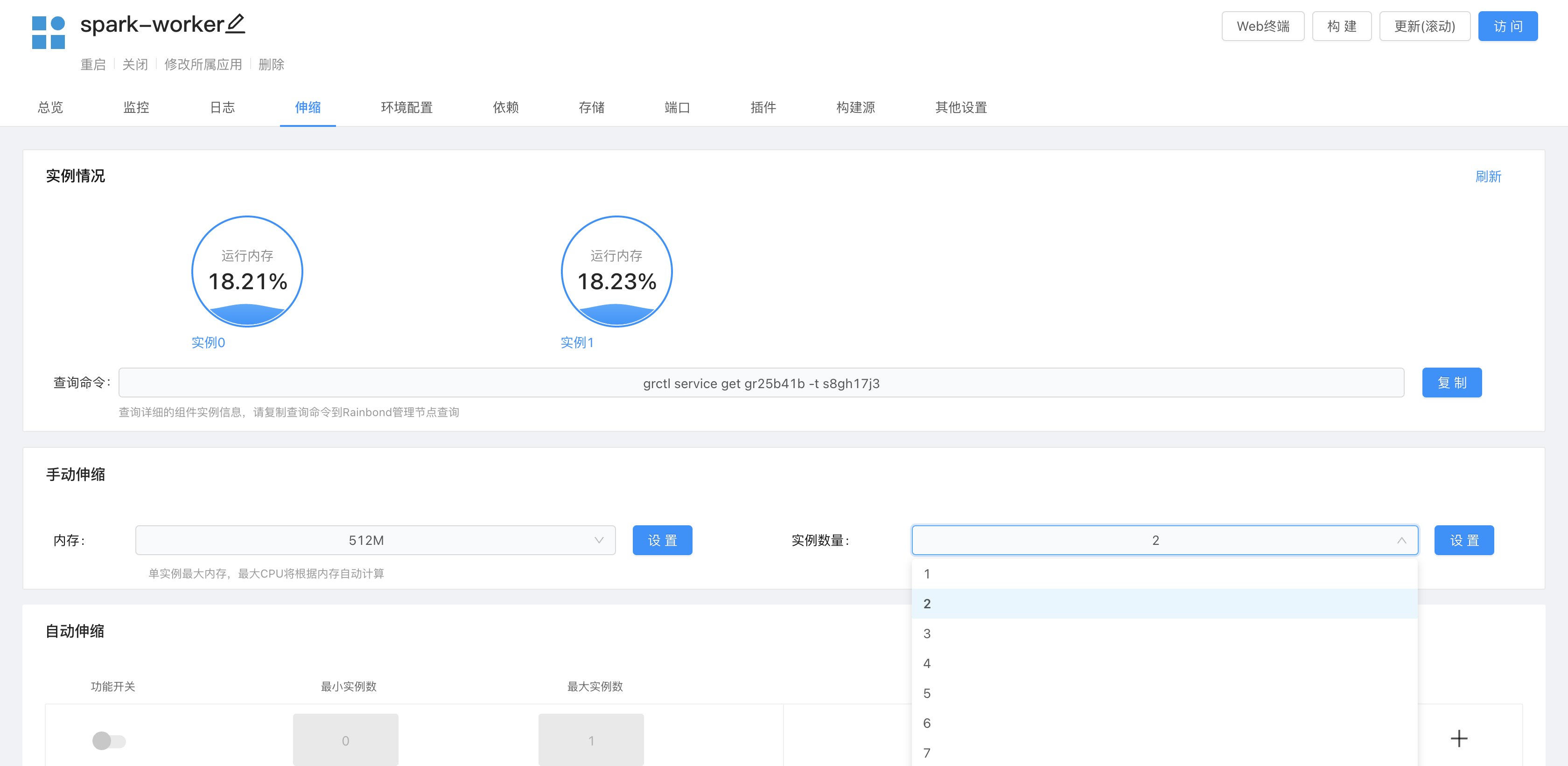Open the 实例0 link

208,342
